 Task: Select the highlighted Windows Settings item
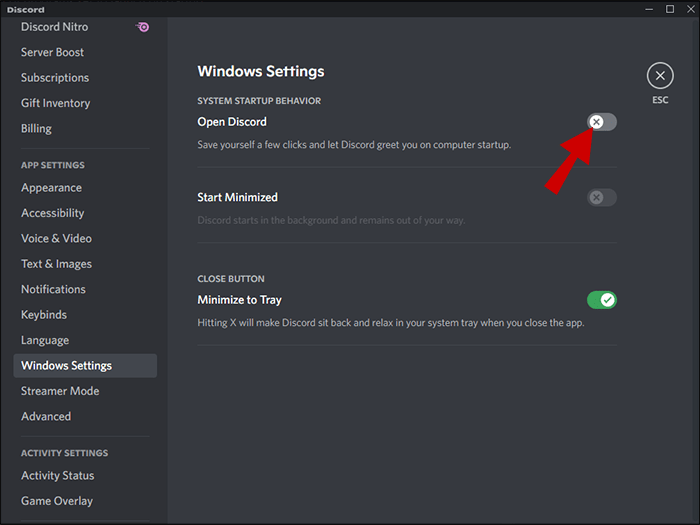(x=85, y=366)
